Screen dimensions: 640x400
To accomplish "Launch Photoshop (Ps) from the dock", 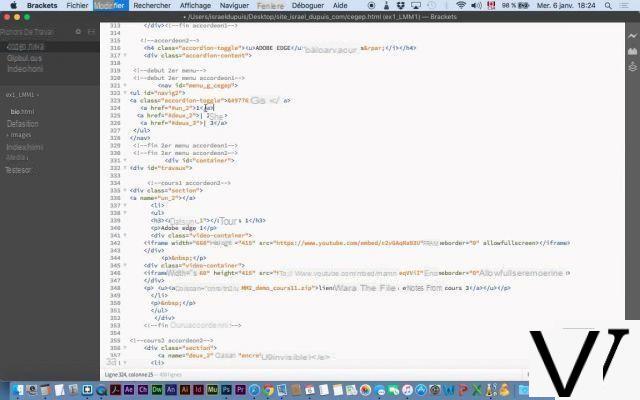I will click(226, 390).
